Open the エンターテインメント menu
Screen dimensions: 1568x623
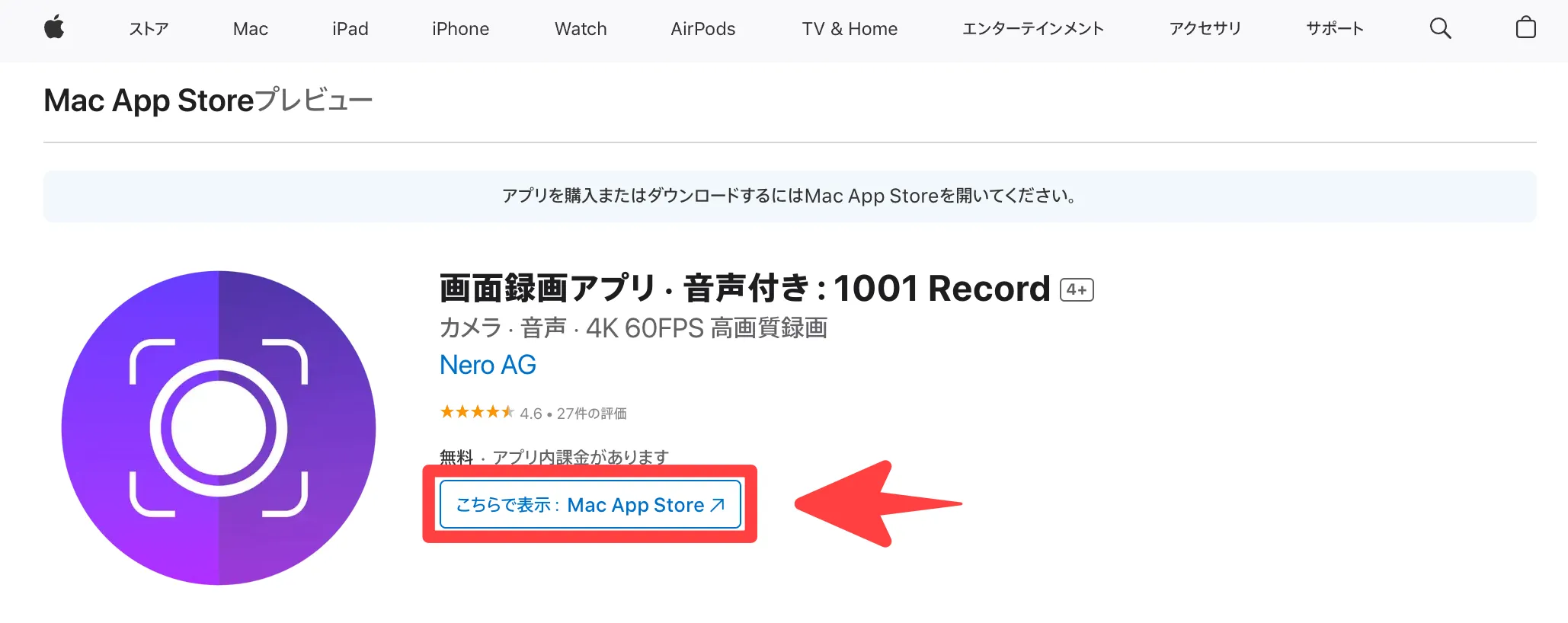point(1032,29)
